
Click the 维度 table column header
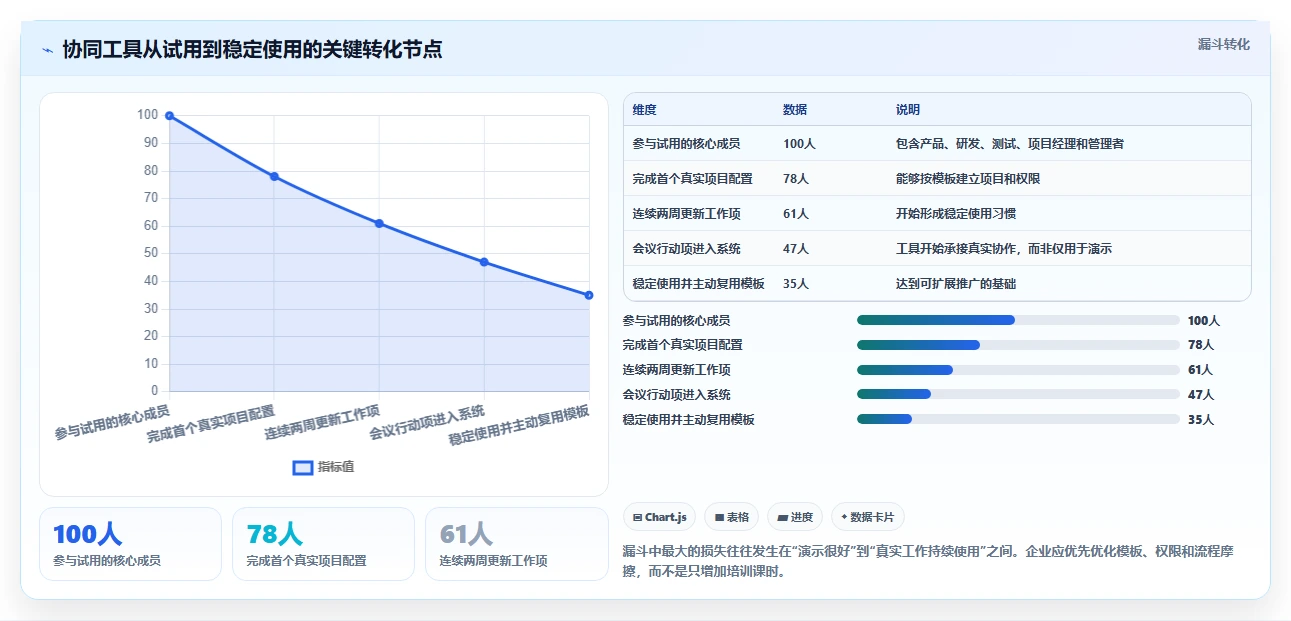coord(645,110)
